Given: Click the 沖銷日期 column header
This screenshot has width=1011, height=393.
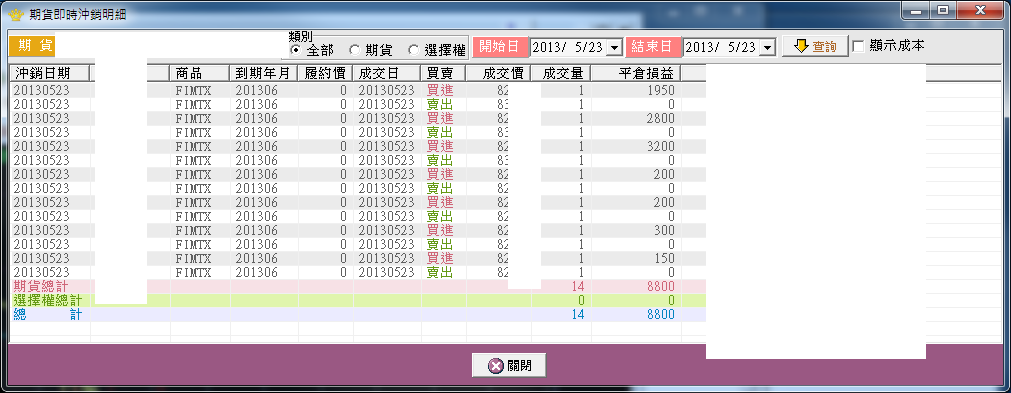Looking at the screenshot, I should tap(50, 73).
